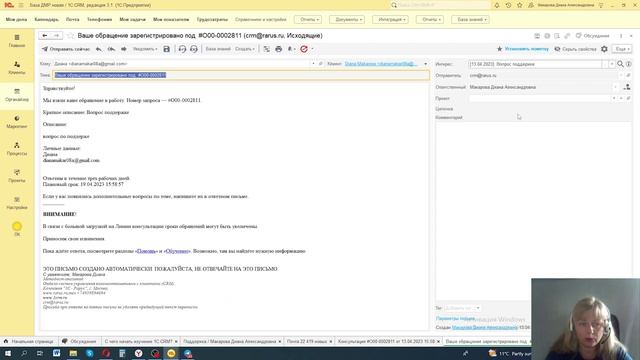
Task: Click the yellow circle icon in the left sidebar
Action: pos(17,227)
